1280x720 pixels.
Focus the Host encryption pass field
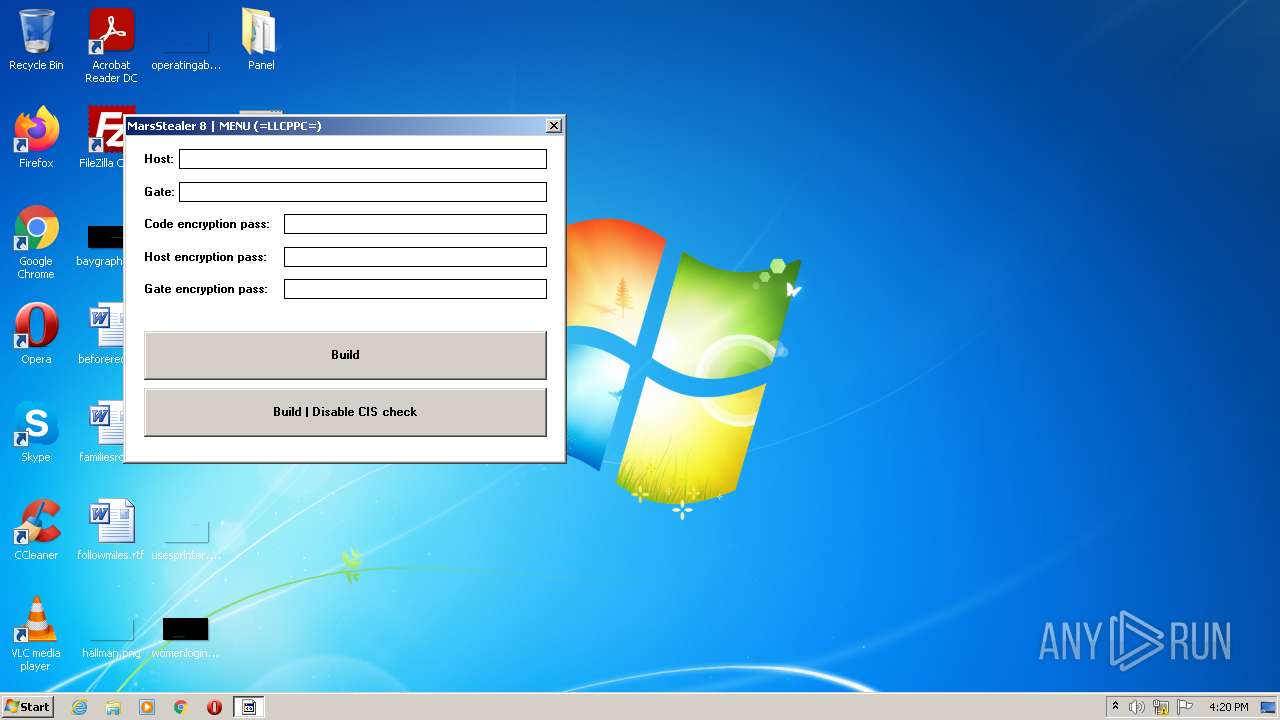(415, 257)
